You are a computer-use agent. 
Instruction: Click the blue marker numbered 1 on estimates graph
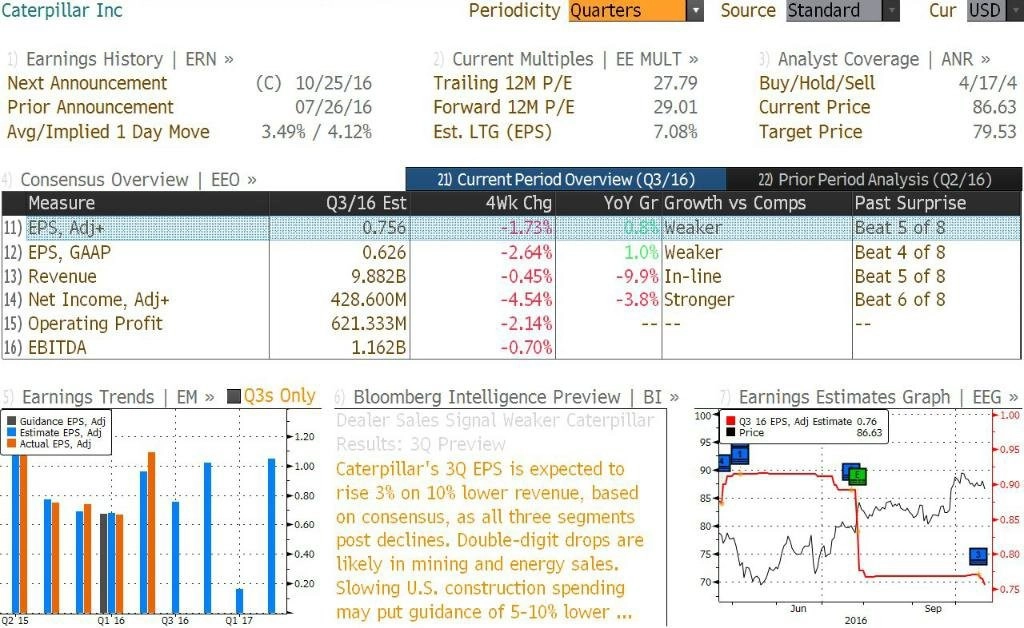(x=739, y=454)
